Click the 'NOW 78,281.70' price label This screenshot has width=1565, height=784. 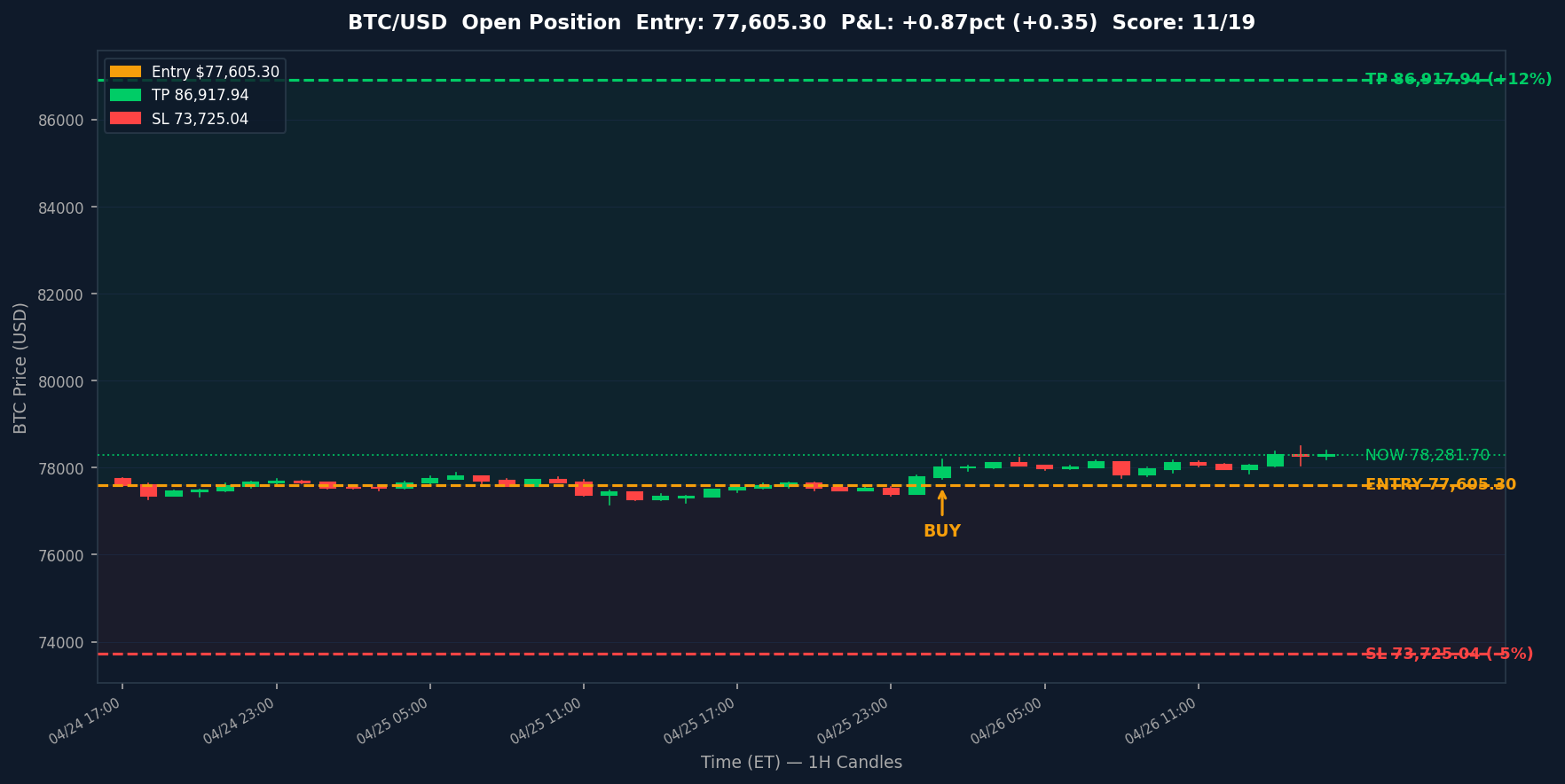tap(1427, 455)
